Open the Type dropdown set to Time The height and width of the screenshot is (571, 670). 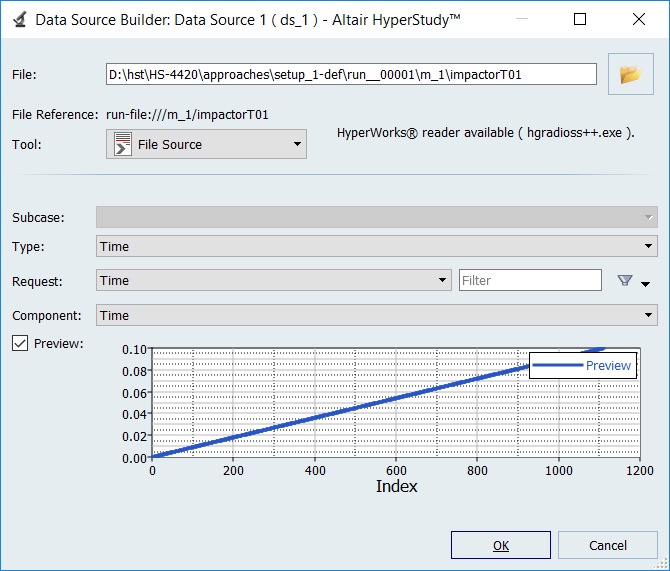(x=376, y=246)
